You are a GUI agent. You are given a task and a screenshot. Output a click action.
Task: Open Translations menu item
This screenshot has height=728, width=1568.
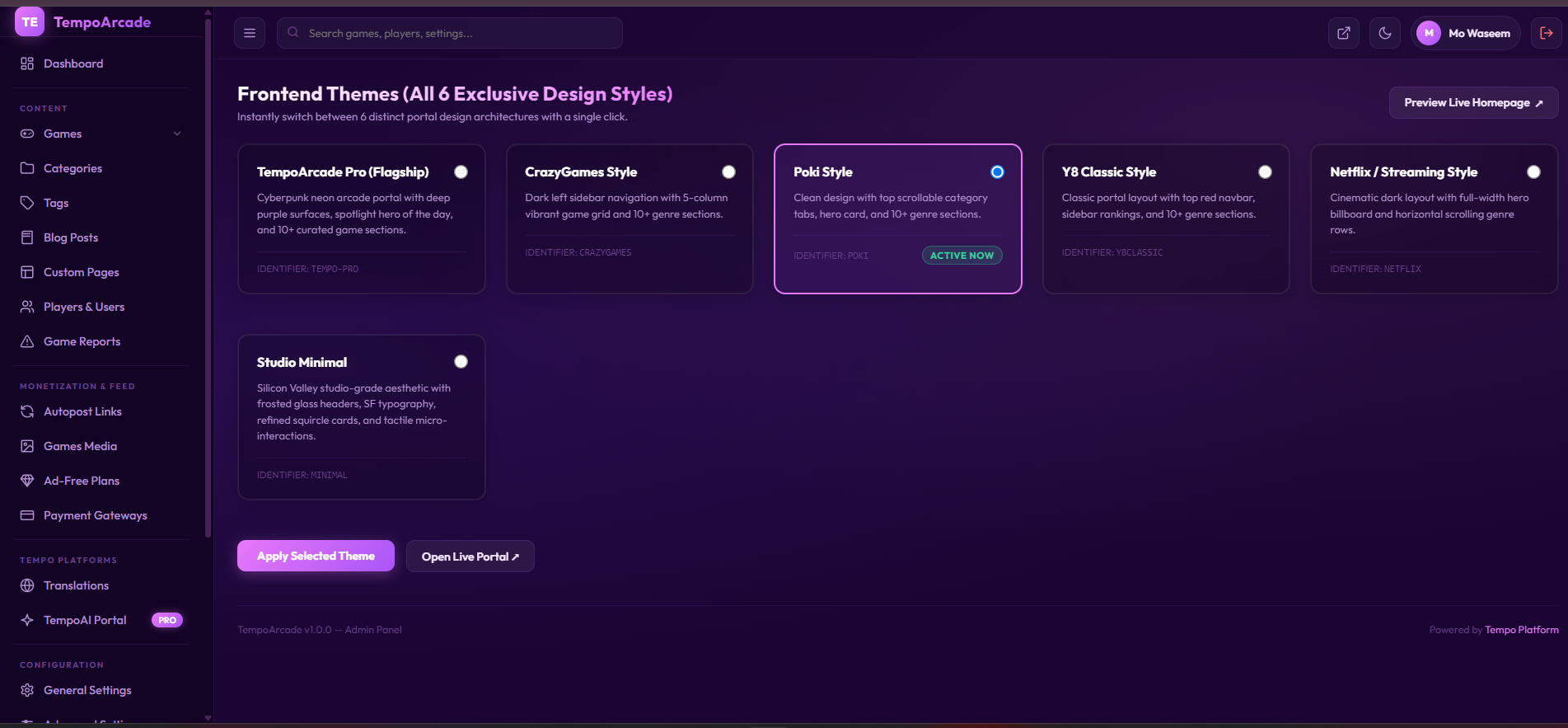click(102, 585)
